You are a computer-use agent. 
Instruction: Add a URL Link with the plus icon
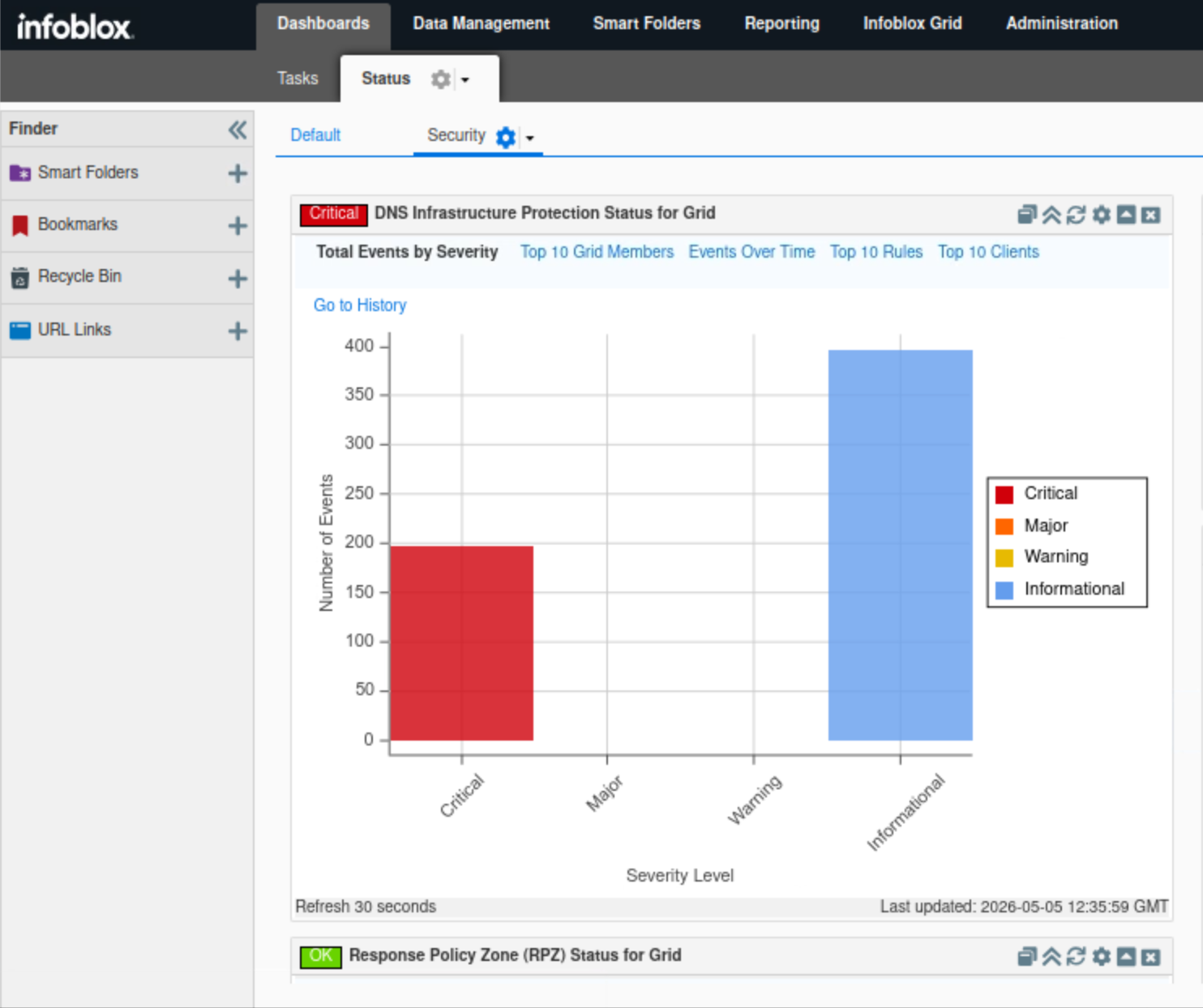(x=238, y=331)
